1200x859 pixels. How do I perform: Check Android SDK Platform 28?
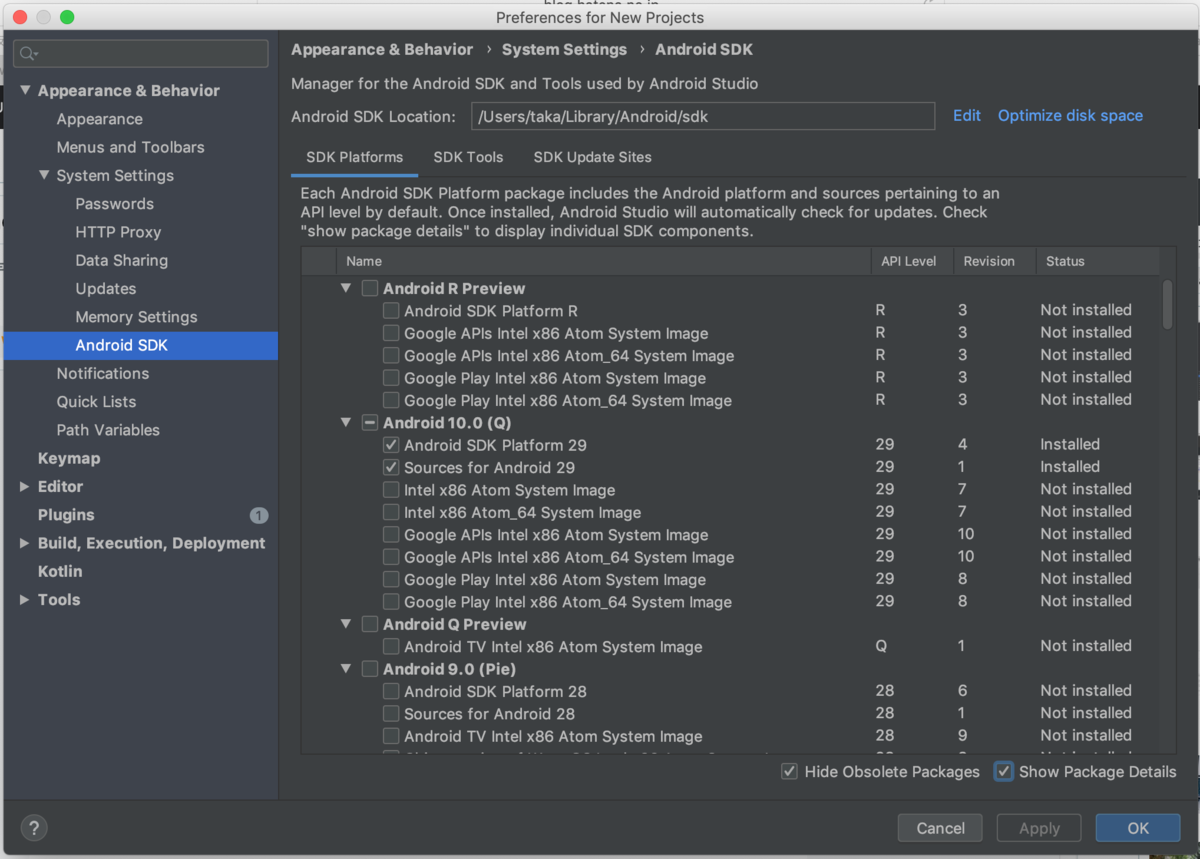(391, 691)
